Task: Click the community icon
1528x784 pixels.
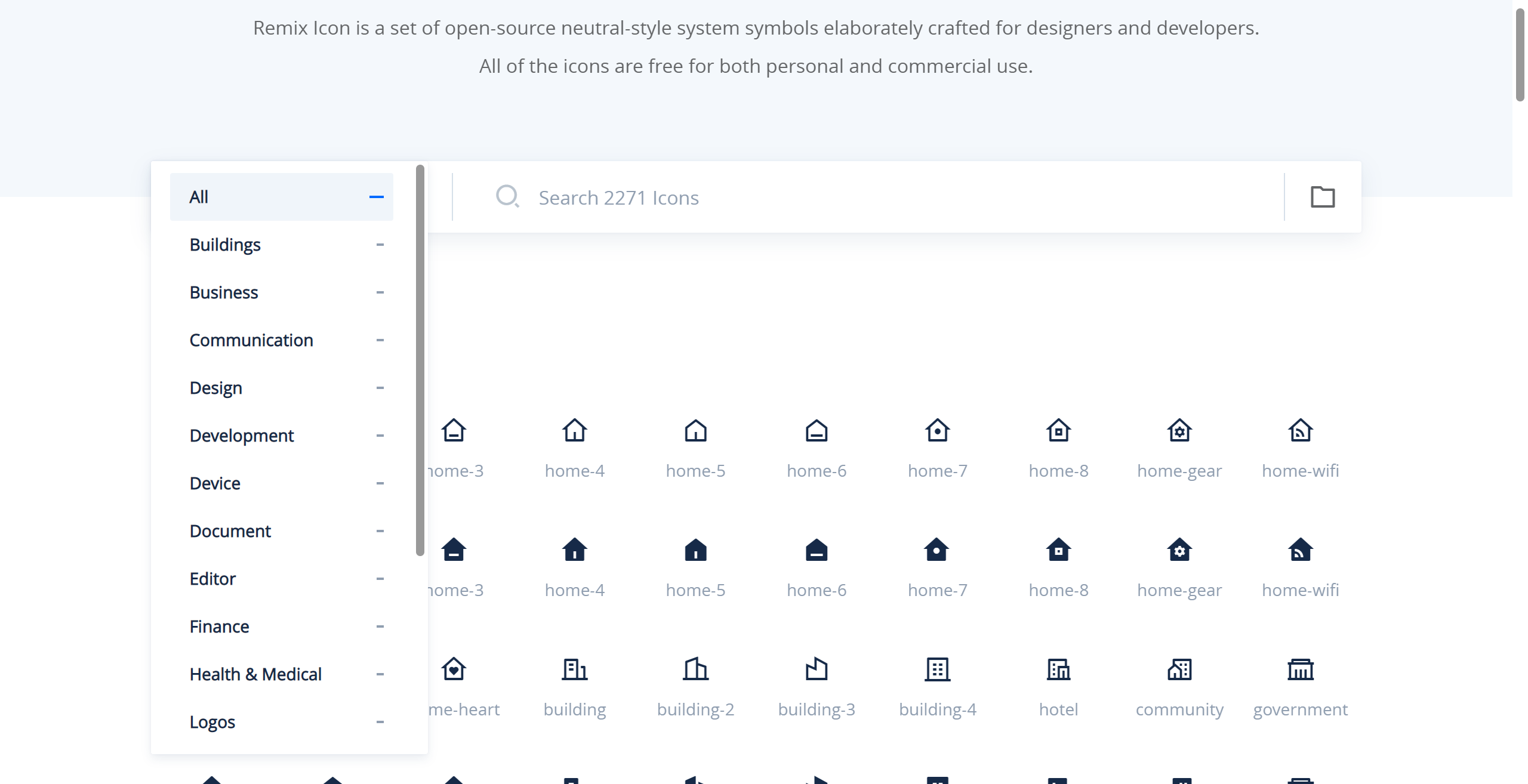Action: click(x=1179, y=669)
